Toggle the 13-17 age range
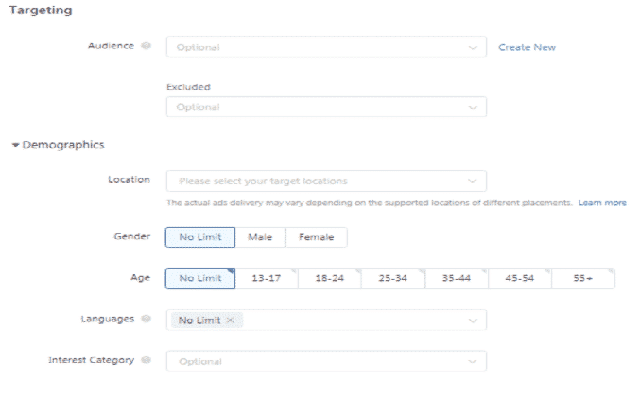The height and width of the screenshot is (400, 640). pyautogui.click(x=266, y=278)
